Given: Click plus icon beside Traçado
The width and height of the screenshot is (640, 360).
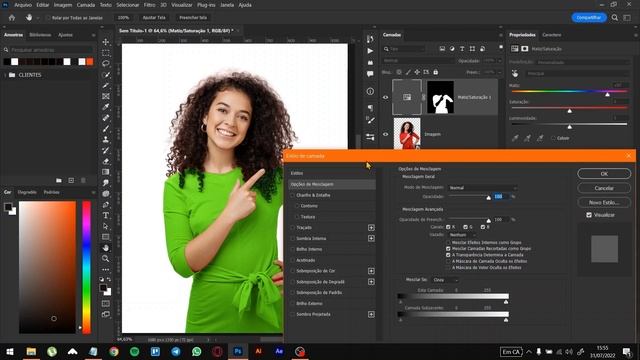Looking at the screenshot, I should click(x=371, y=228).
